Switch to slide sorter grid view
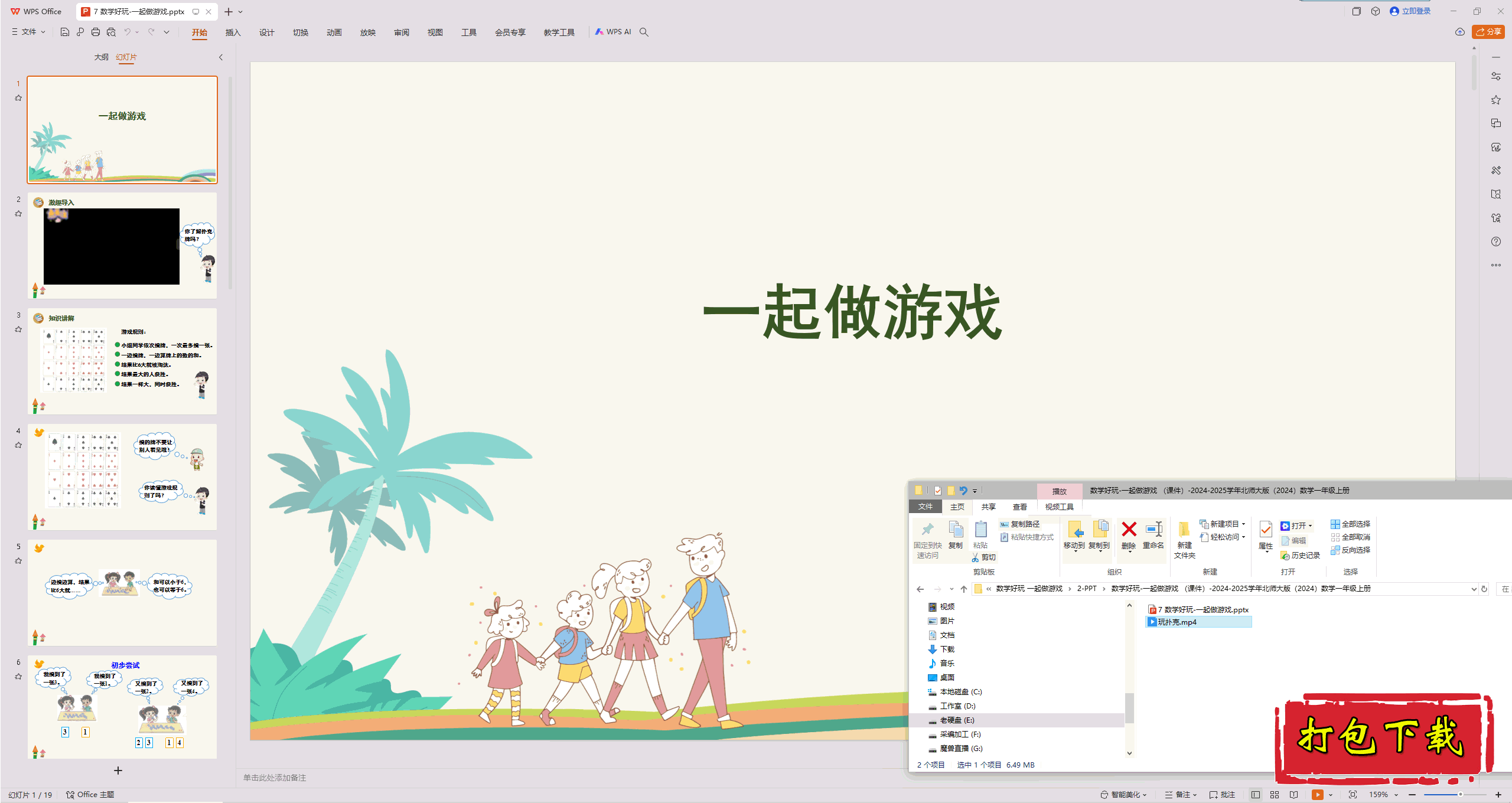The height and width of the screenshot is (803, 1512). coord(1275,795)
